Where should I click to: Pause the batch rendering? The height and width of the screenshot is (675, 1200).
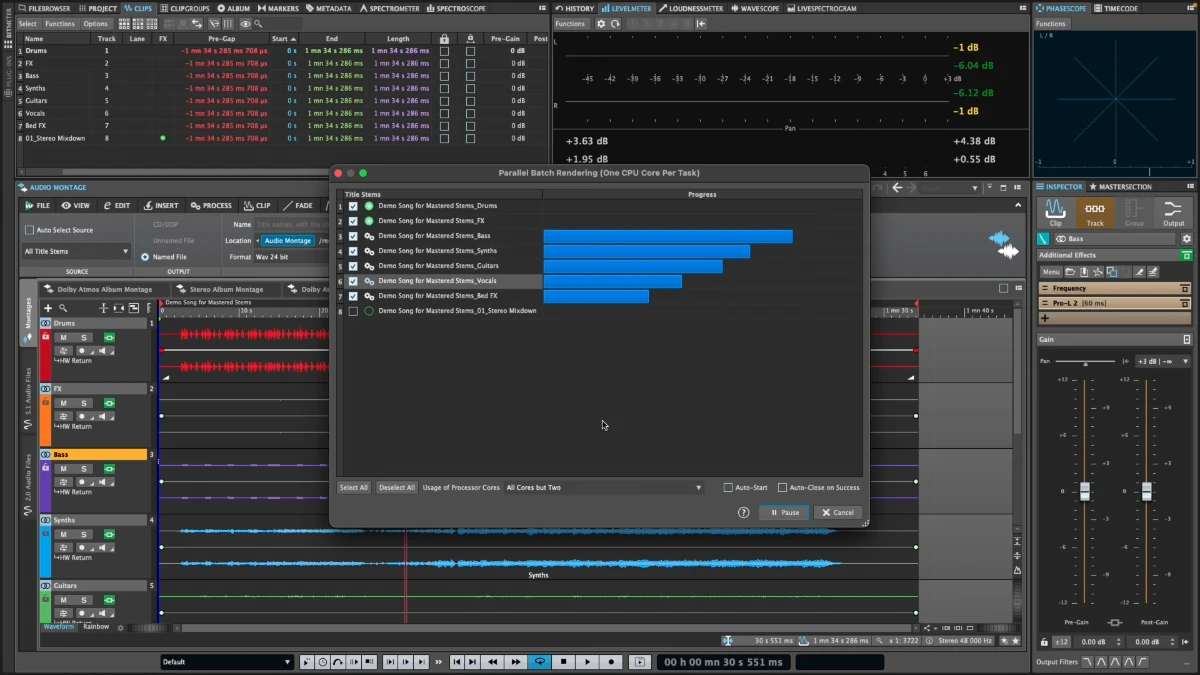pyautogui.click(x=783, y=512)
